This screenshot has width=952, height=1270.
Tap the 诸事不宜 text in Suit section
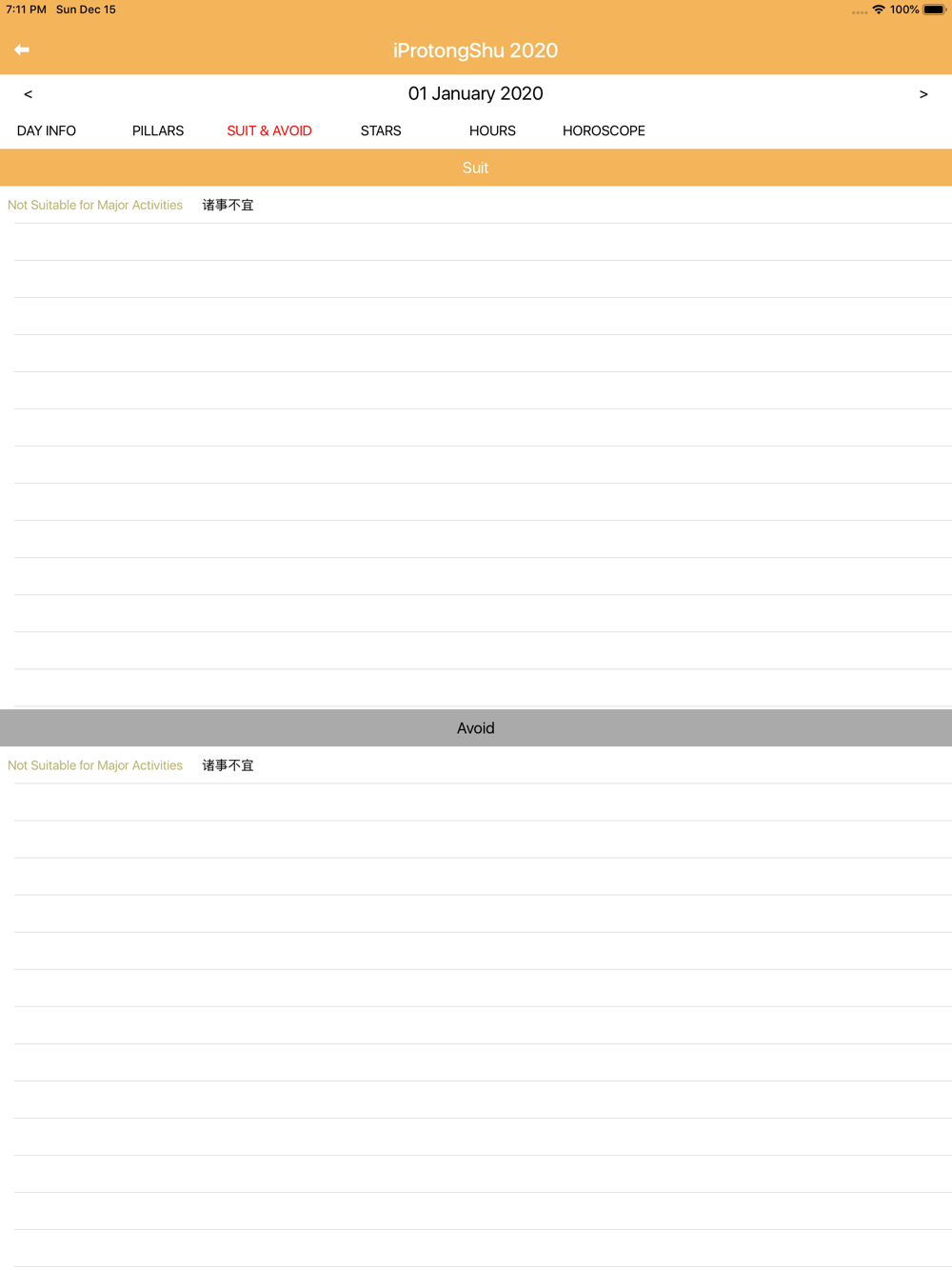(x=228, y=205)
